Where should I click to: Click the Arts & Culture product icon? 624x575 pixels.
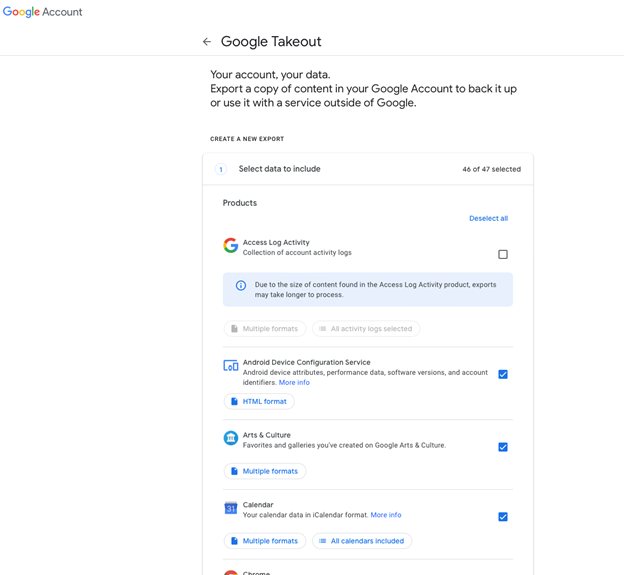click(231, 438)
